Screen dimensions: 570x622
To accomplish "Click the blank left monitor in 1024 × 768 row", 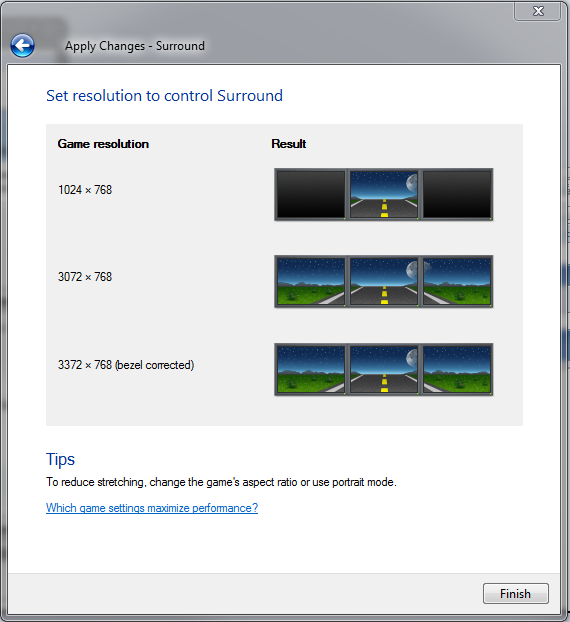I will (311, 194).
